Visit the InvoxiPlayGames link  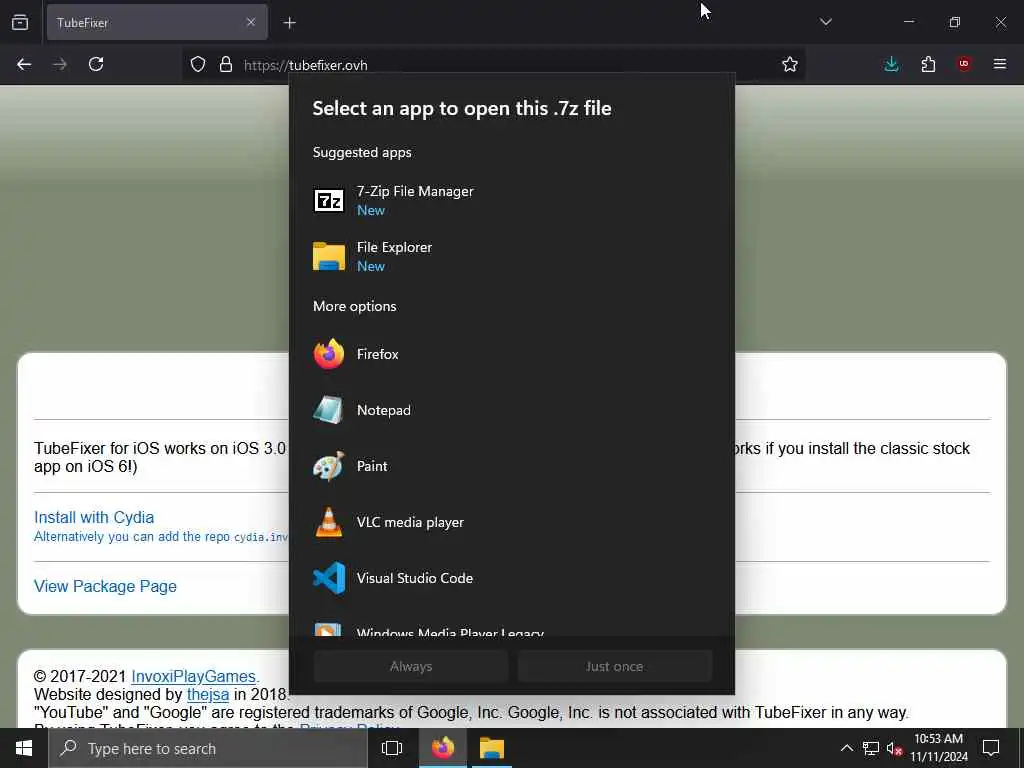(x=193, y=677)
